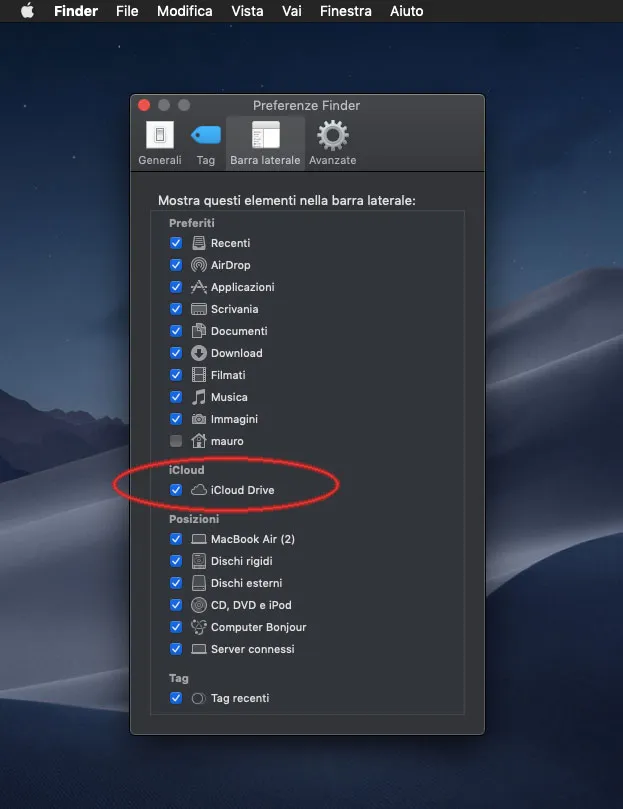Click the Preferiti section heading

tap(191, 223)
